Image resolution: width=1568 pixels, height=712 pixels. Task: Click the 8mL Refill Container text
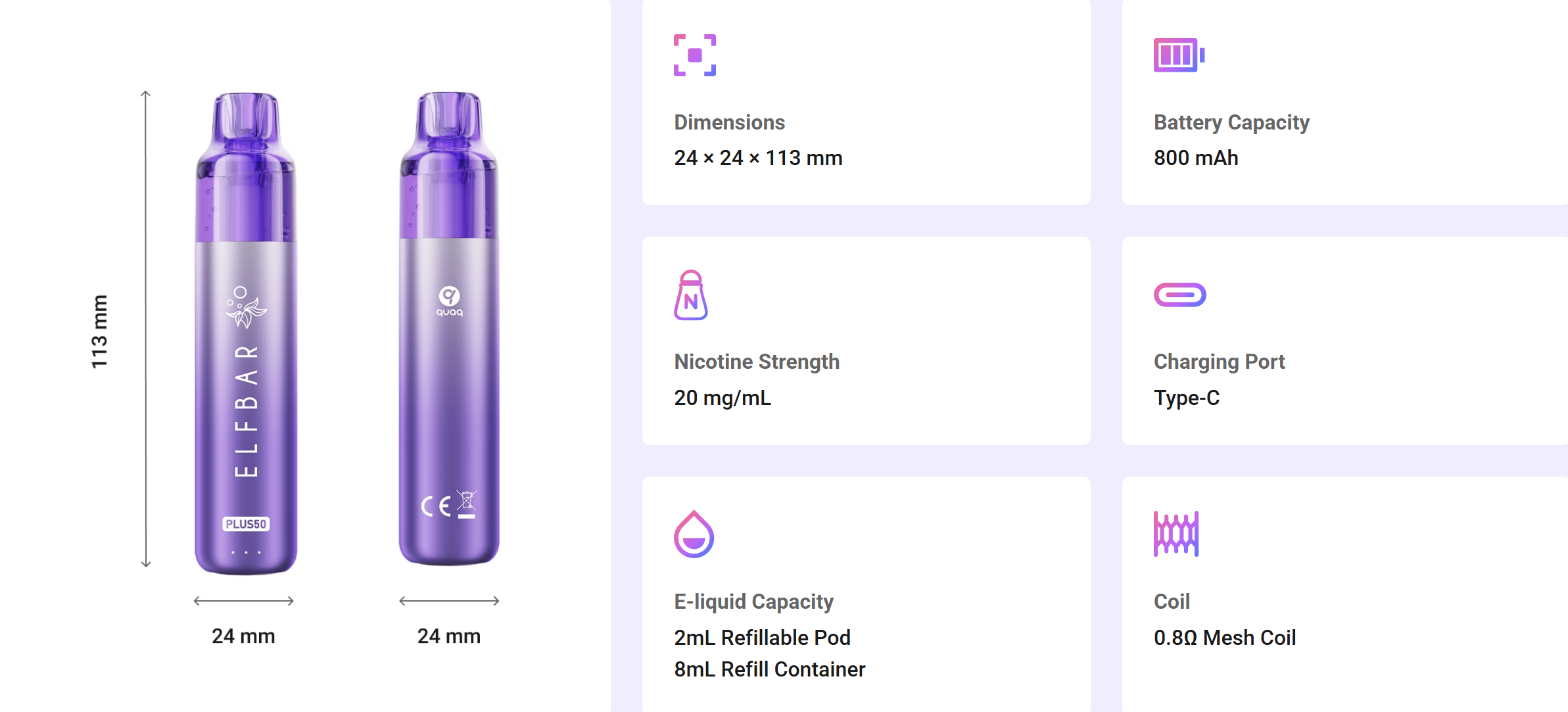pyautogui.click(x=769, y=669)
